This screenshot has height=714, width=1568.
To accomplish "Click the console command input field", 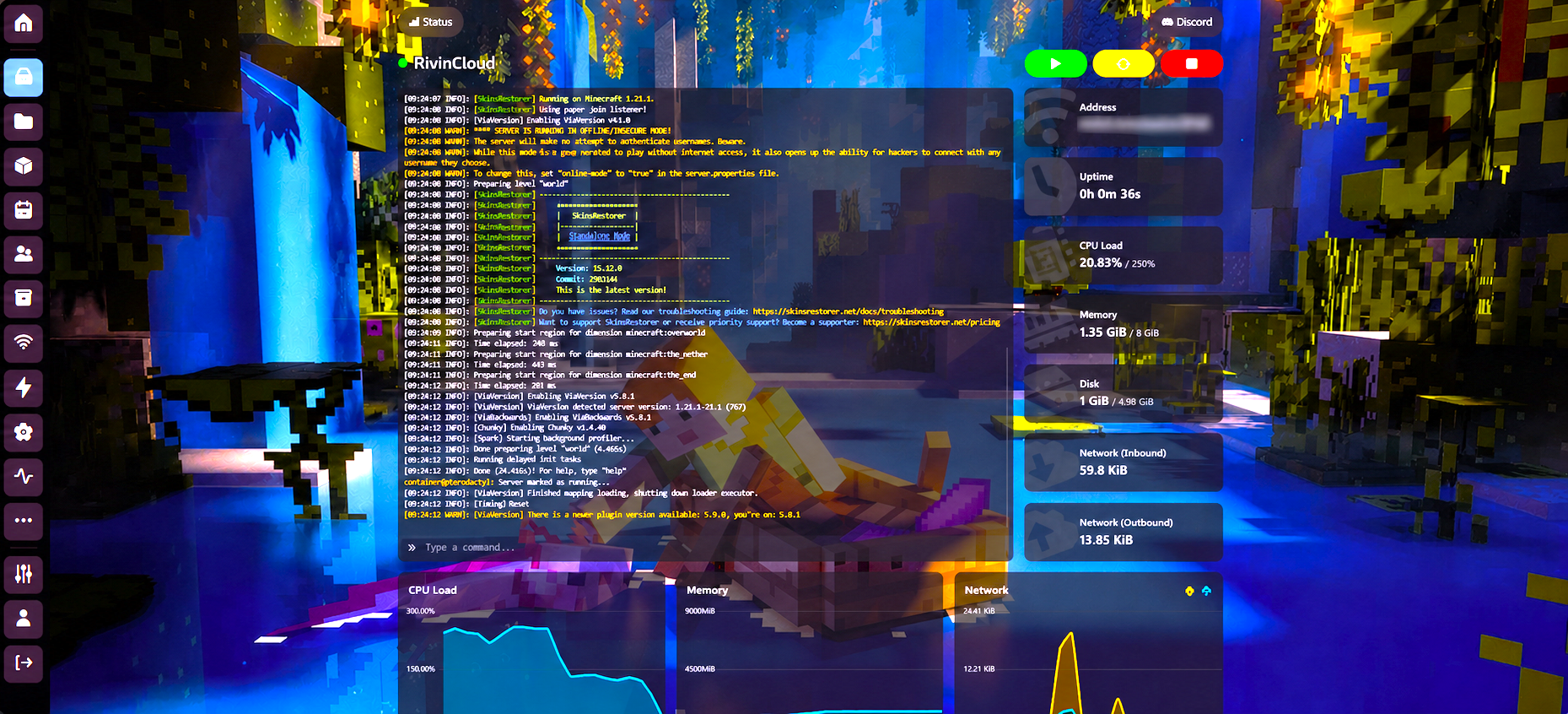I will click(707, 548).
